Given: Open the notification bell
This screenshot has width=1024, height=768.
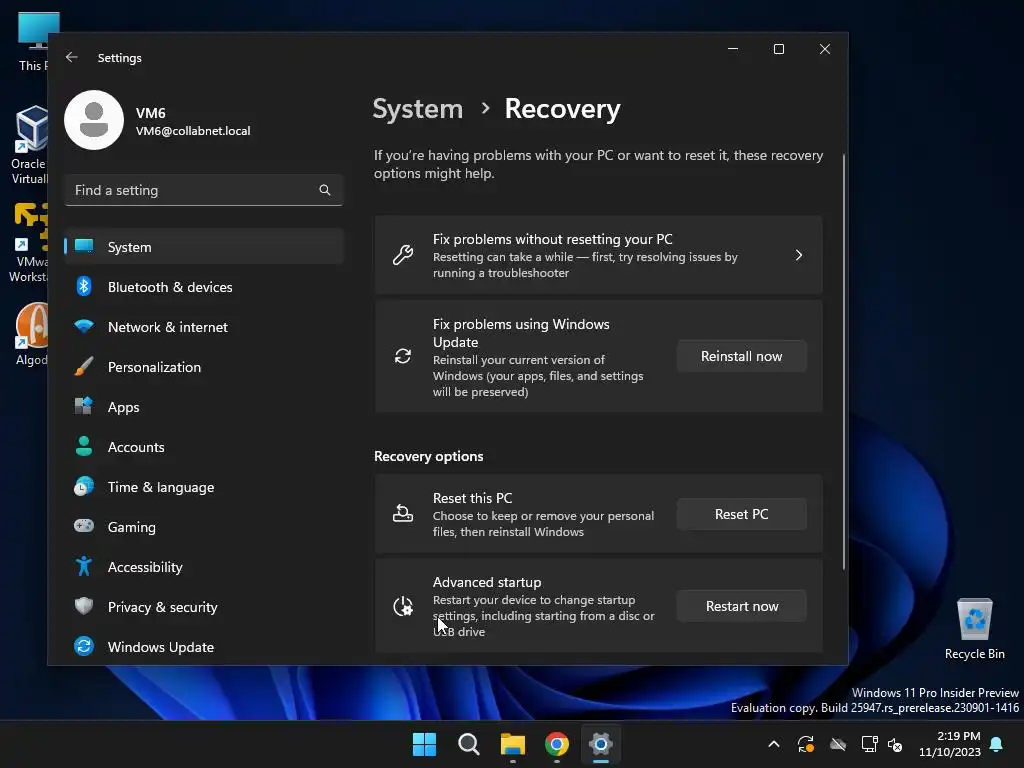Looking at the screenshot, I should click(x=996, y=744).
